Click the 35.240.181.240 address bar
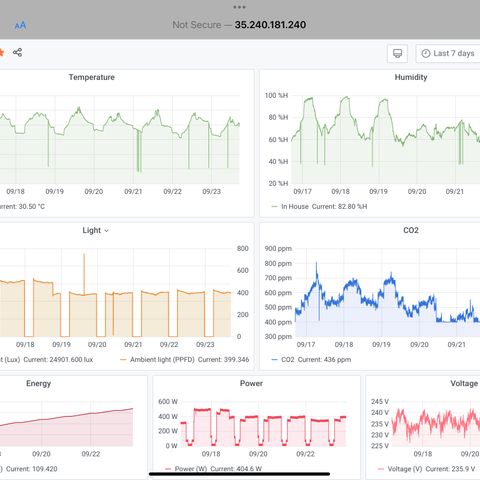480x480 pixels. [x=270, y=25]
